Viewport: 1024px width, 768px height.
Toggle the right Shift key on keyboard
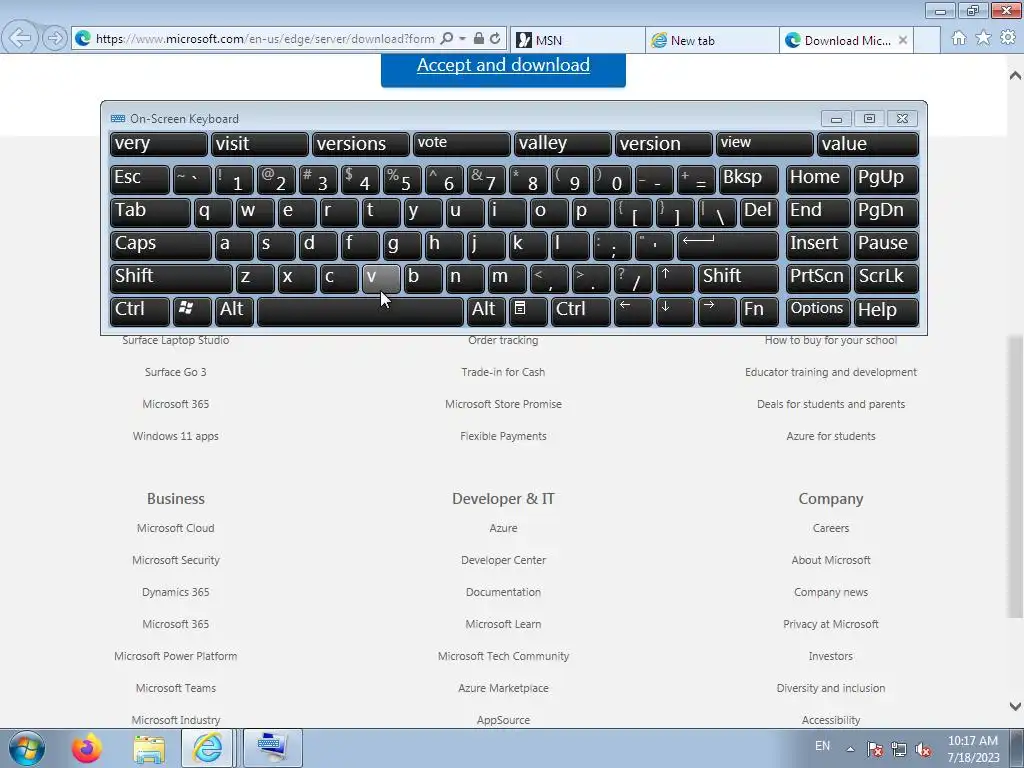click(x=738, y=278)
